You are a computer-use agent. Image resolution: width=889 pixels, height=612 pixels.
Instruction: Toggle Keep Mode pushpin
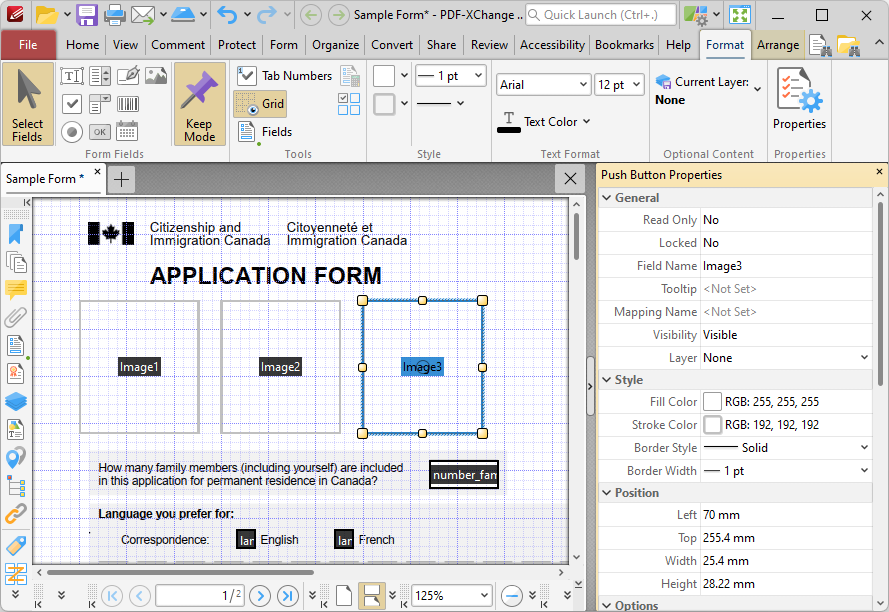200,104
